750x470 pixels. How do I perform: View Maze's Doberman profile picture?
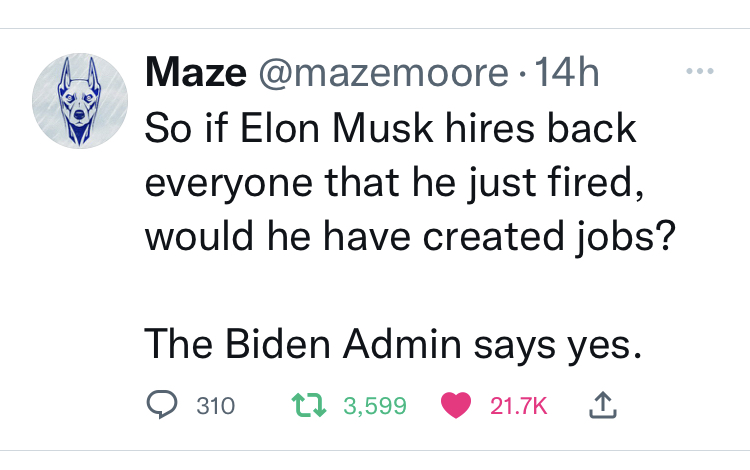[x=80, y=101]
